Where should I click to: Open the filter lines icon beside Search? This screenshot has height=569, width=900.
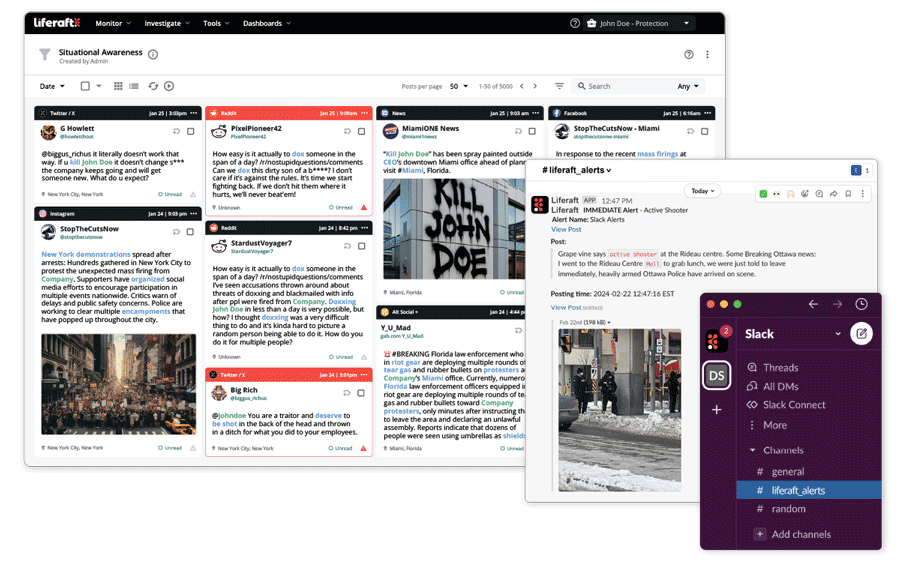coord(559,86)
